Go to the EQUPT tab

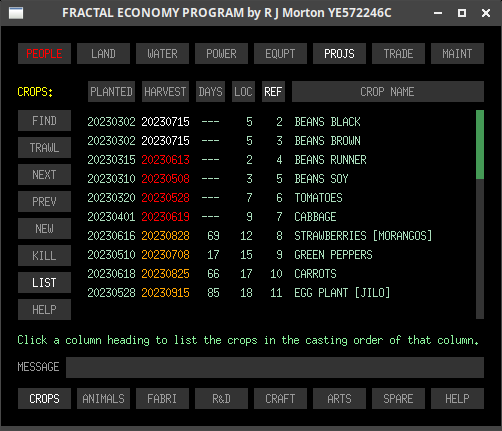tap(280, 53)
